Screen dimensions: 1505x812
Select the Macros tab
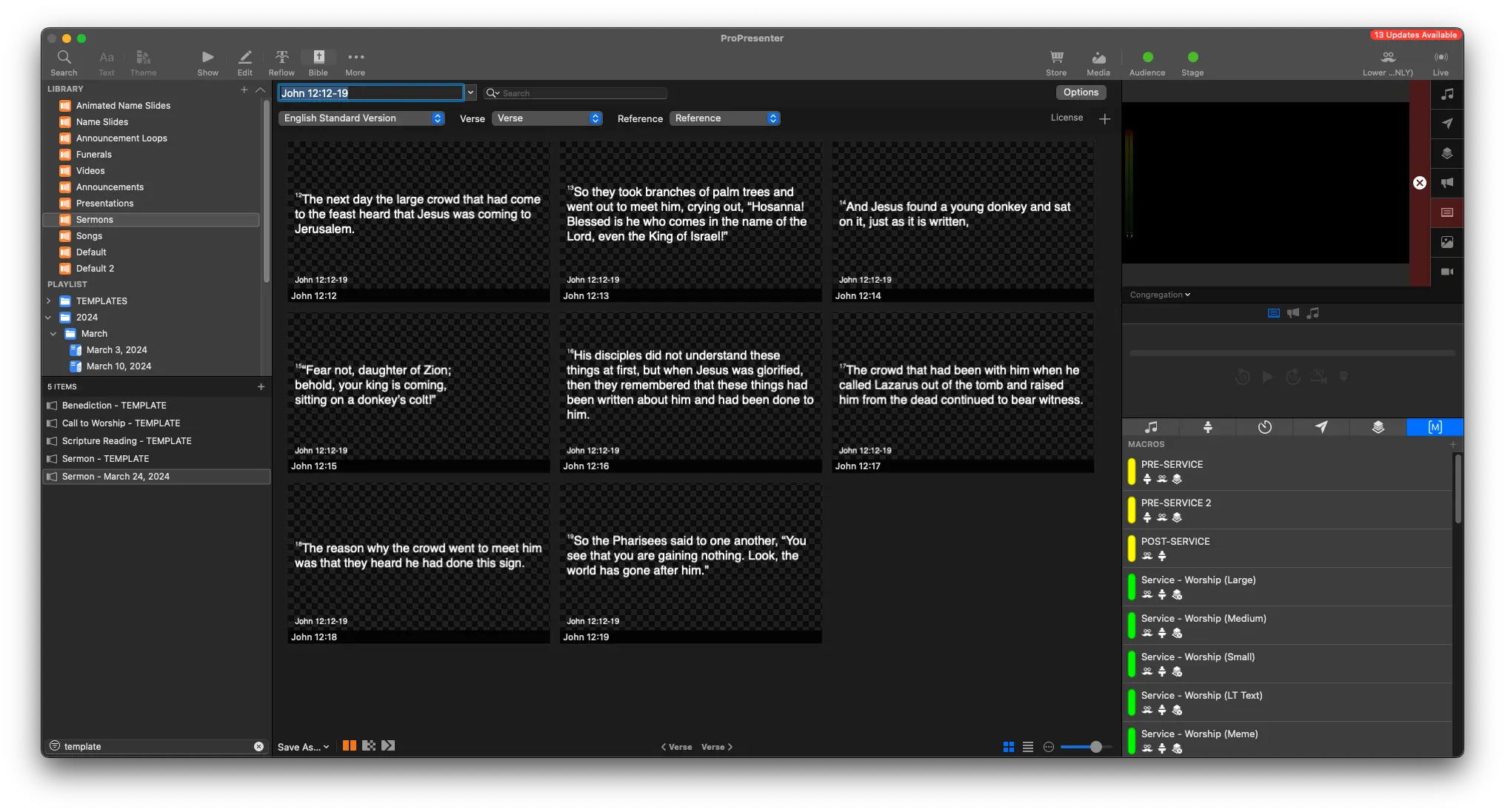pos(1435,427)
